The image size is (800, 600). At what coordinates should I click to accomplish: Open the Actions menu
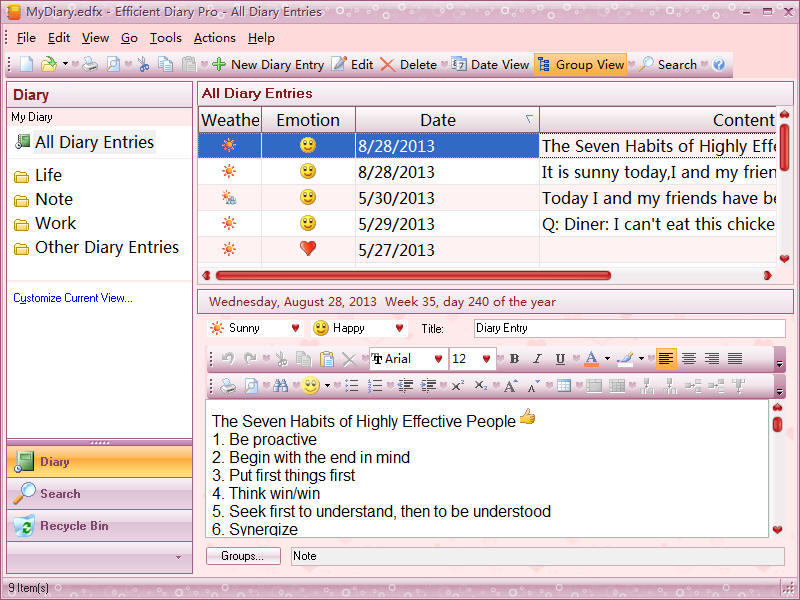214,38
